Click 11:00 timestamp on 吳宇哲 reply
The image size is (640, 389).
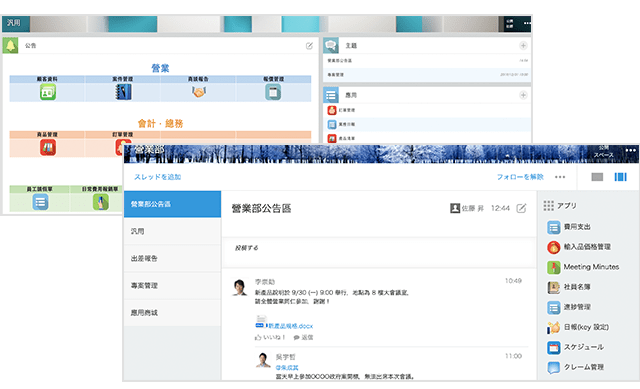coord(513,356)
